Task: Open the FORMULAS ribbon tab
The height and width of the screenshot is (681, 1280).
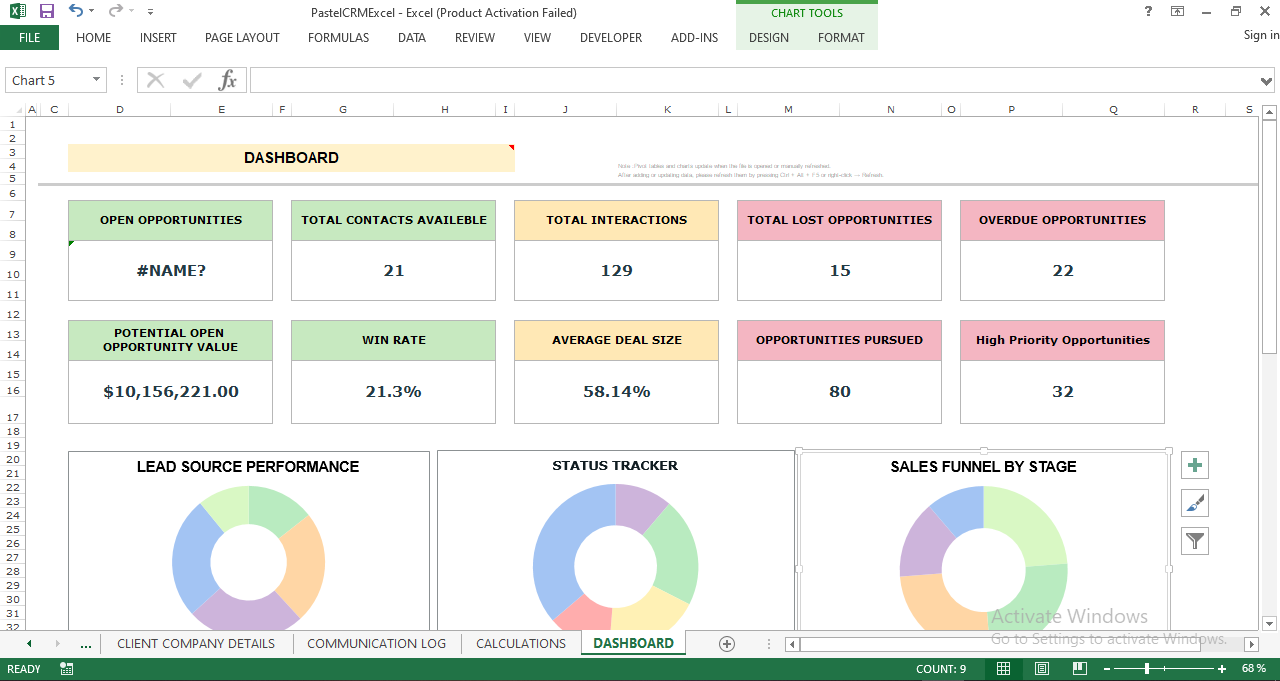Action: click(x=338, y=38)
